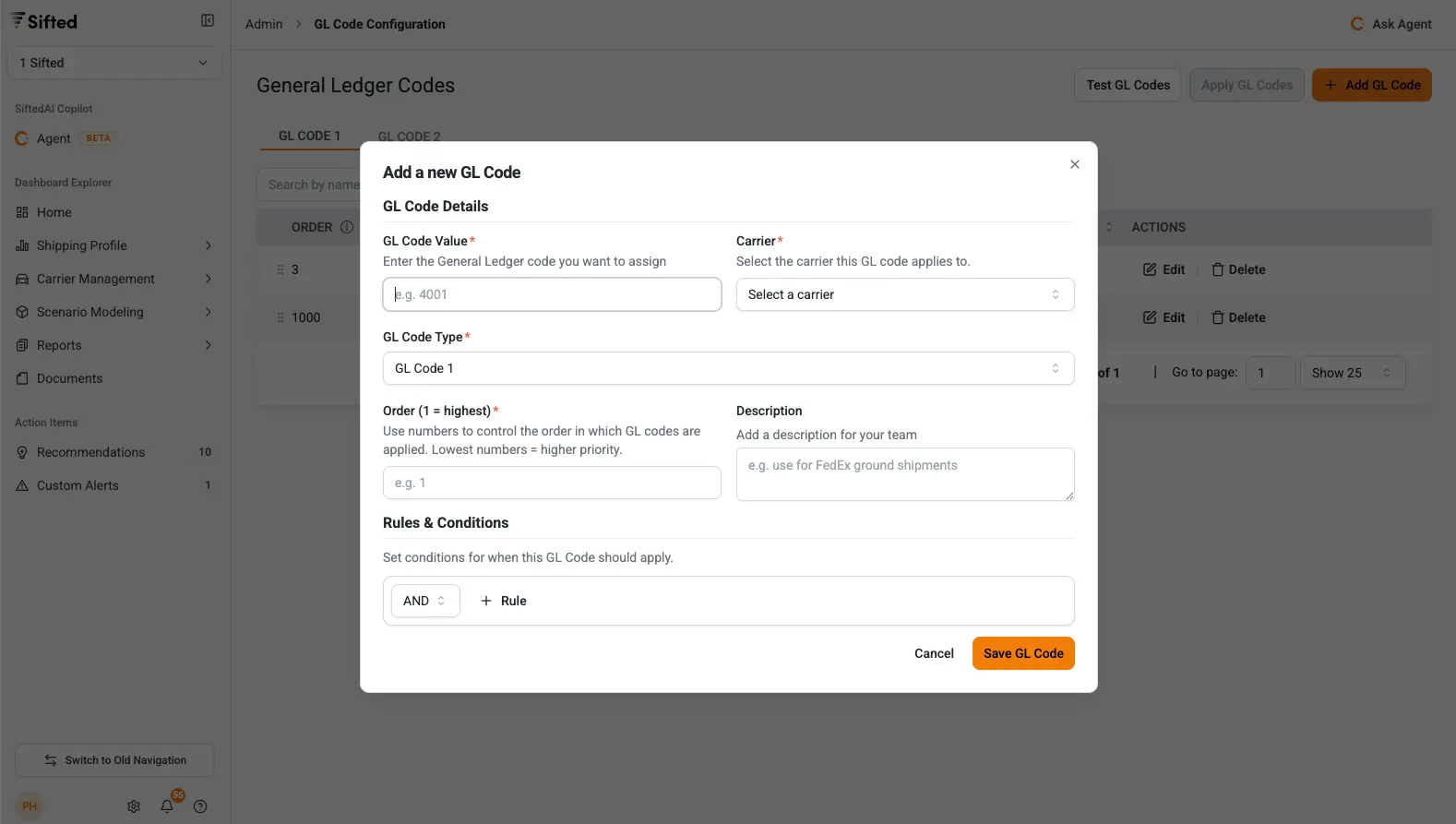
Task: Collapse the sidebar panel icon
Action: [208, 20]
